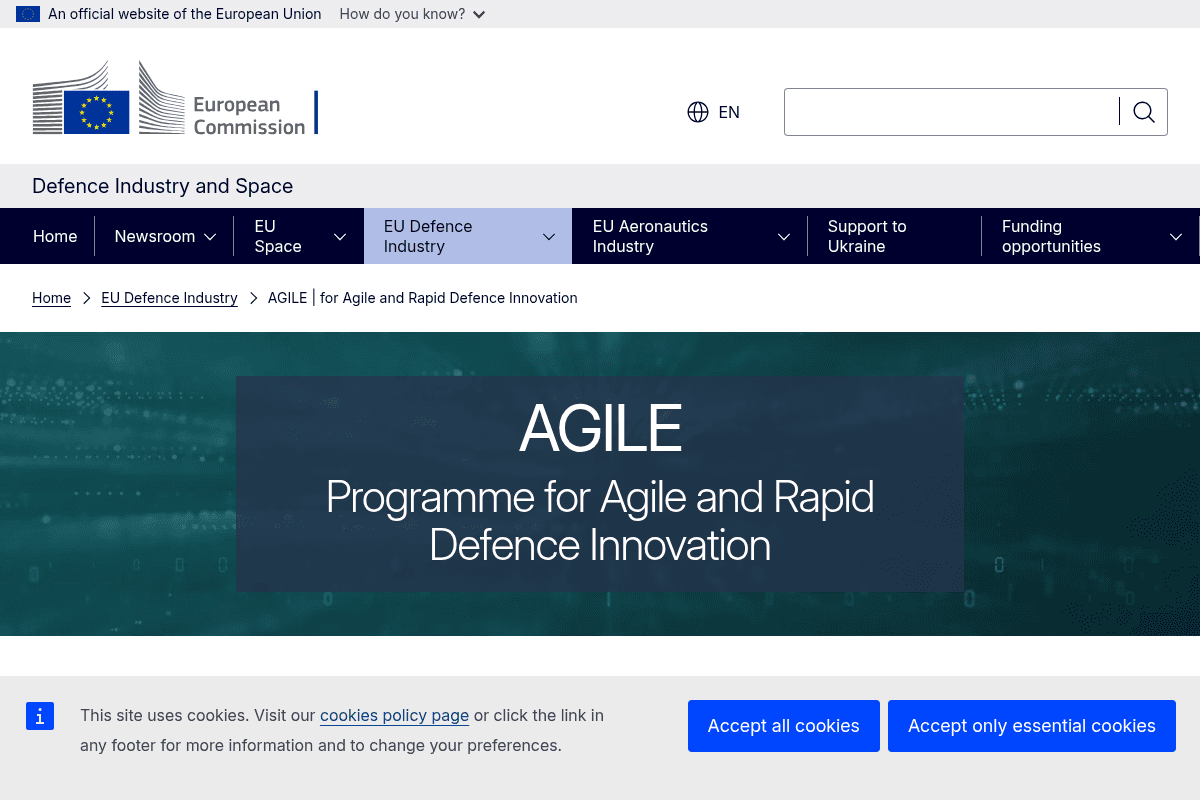1200x800 pixels.
Task: Expand the Newsroom menu chevron
Action: (210, 237)
